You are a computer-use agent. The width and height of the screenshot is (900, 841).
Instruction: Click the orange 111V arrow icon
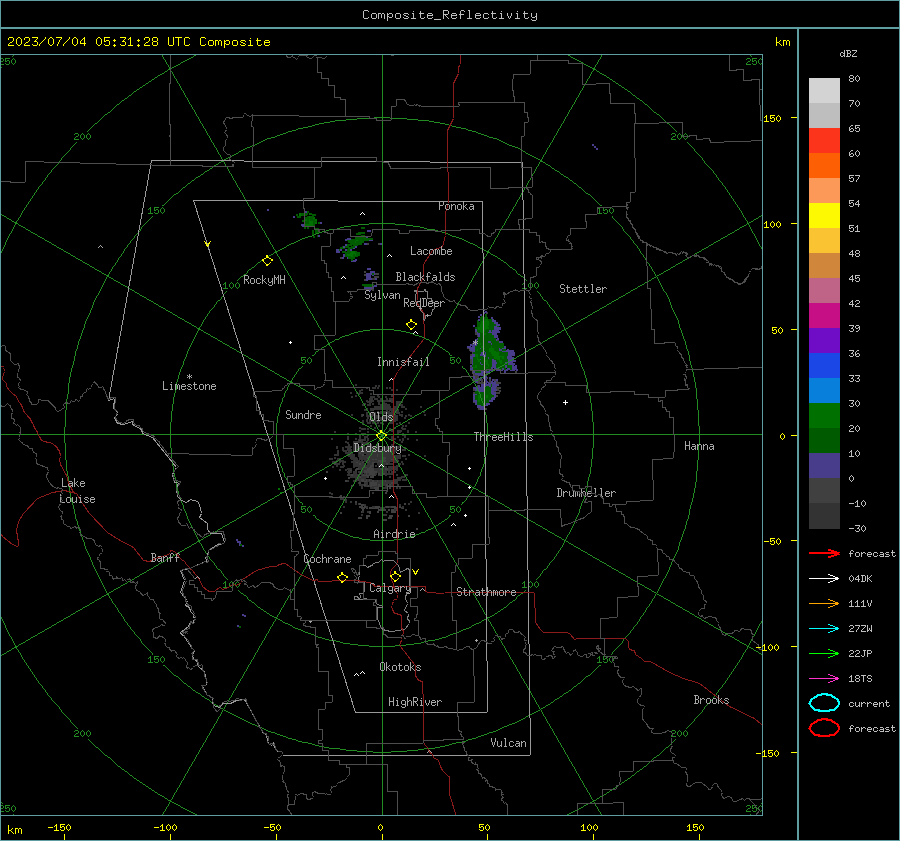click(824, 603)
